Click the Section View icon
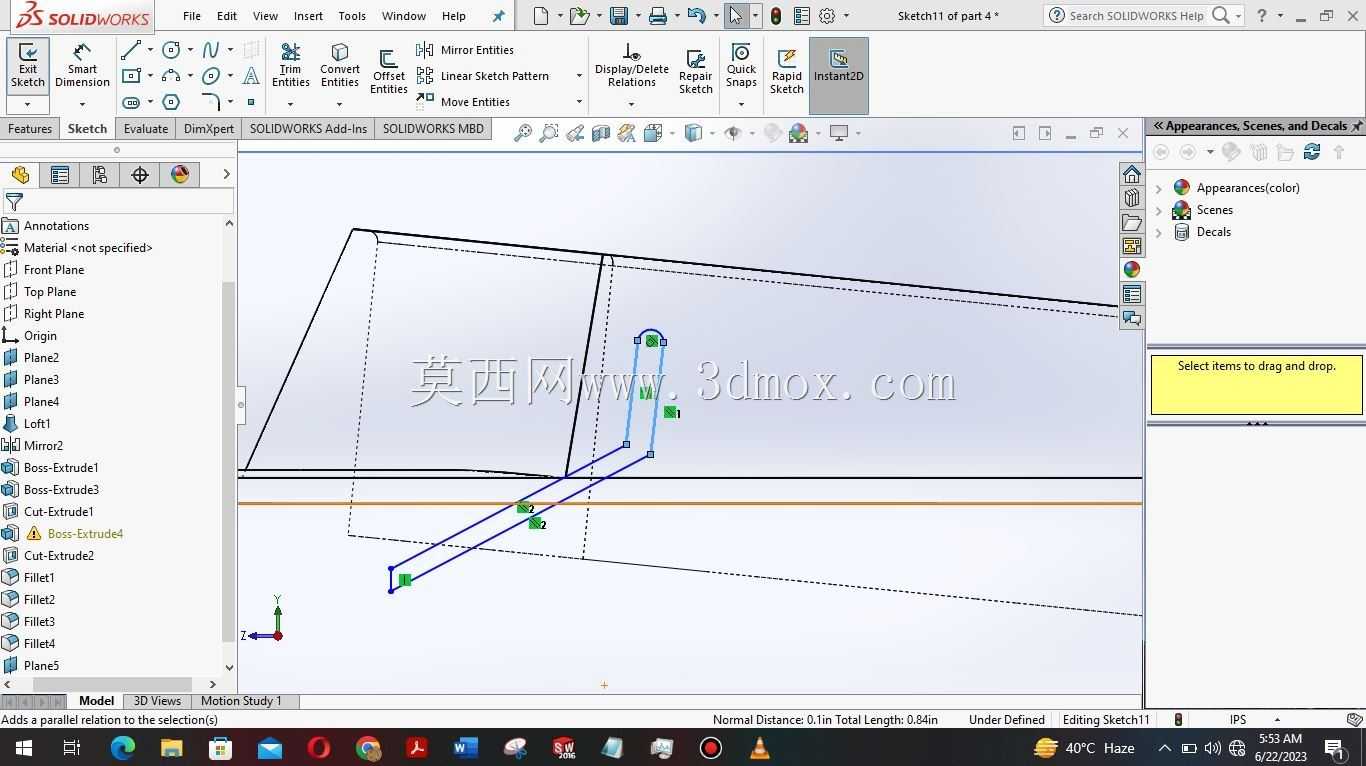This screenshot has width=1366, height=766. pos(601,133)
